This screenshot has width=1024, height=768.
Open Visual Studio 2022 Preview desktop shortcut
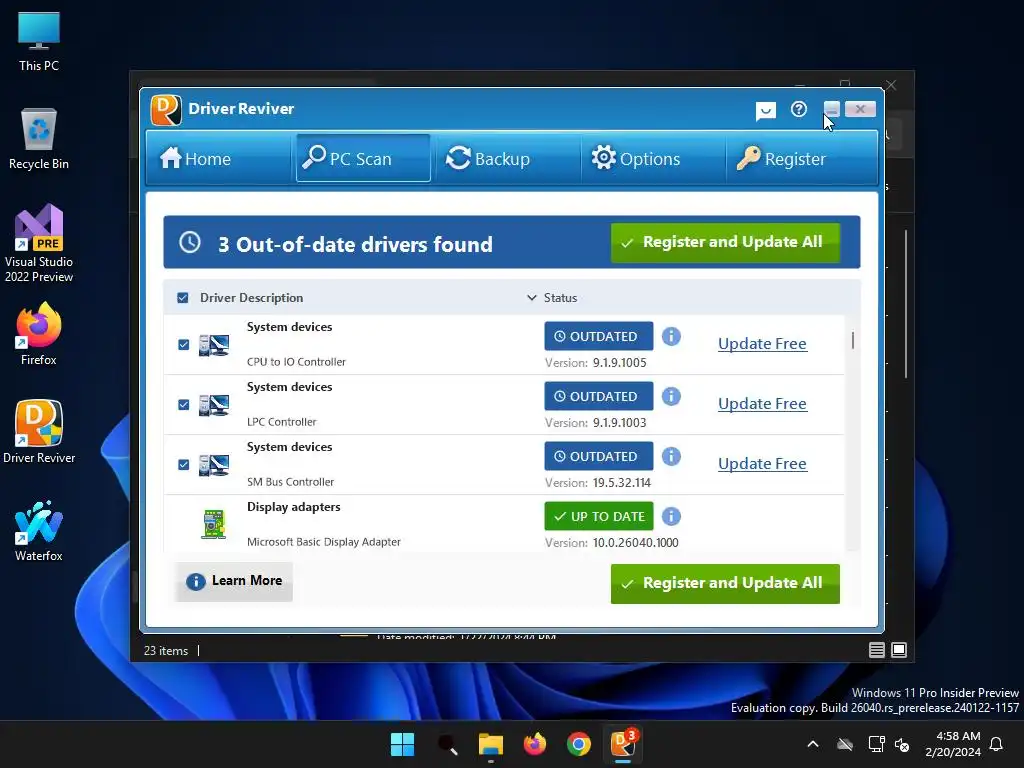(39, 243)
